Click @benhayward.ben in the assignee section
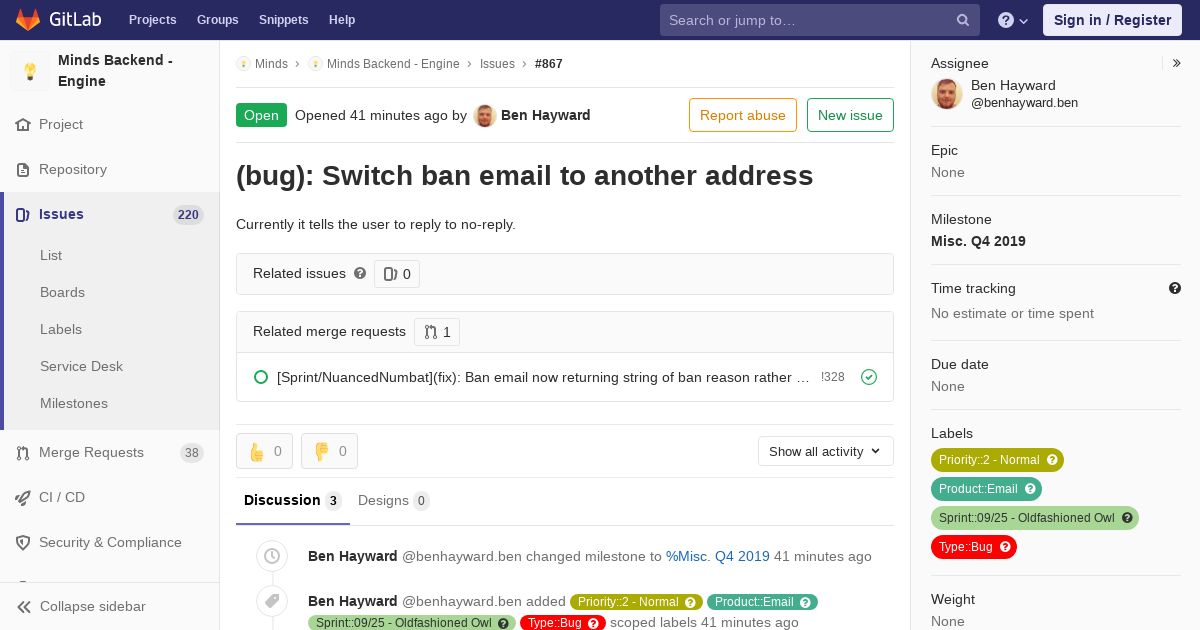The width and height of the screenshot is (1200, 630). tap(1024, 103)
